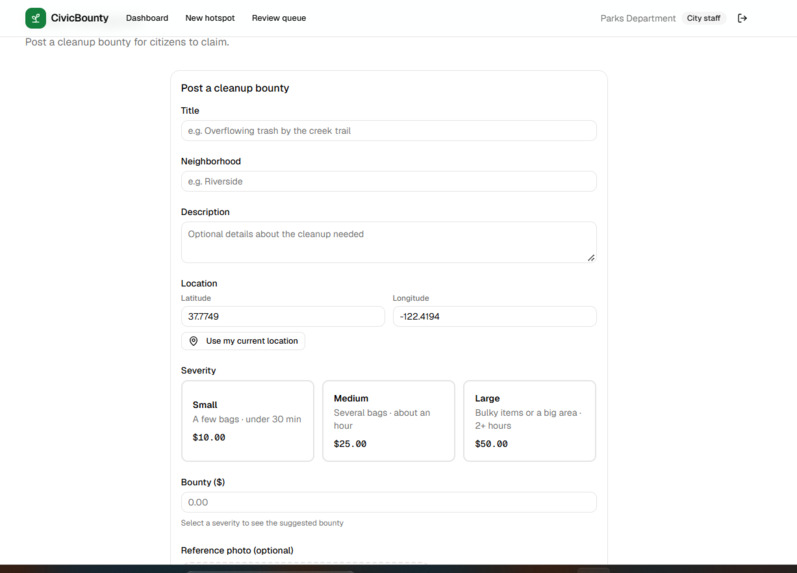Click the CivicBounty green logo icon
The image size is (797, 573).
pyautogui.click(x=36, y=18)
